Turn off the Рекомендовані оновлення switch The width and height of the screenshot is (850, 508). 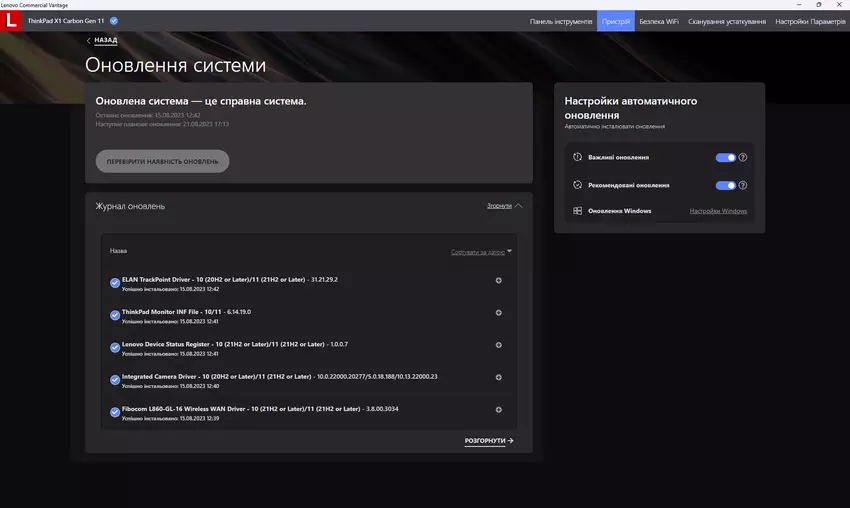[x=725, y=185]
